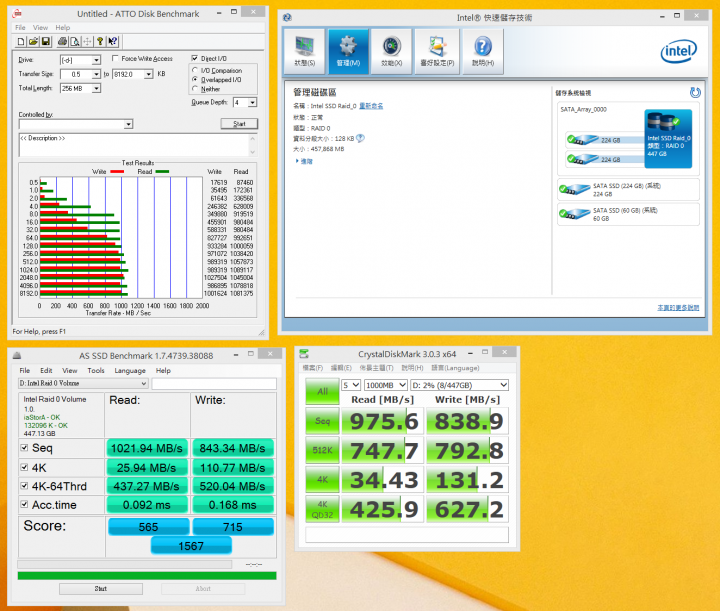Open the 說明(H) help icon in Intel RST
This screenshot has height=611, width=720.
tap(483, 51)
